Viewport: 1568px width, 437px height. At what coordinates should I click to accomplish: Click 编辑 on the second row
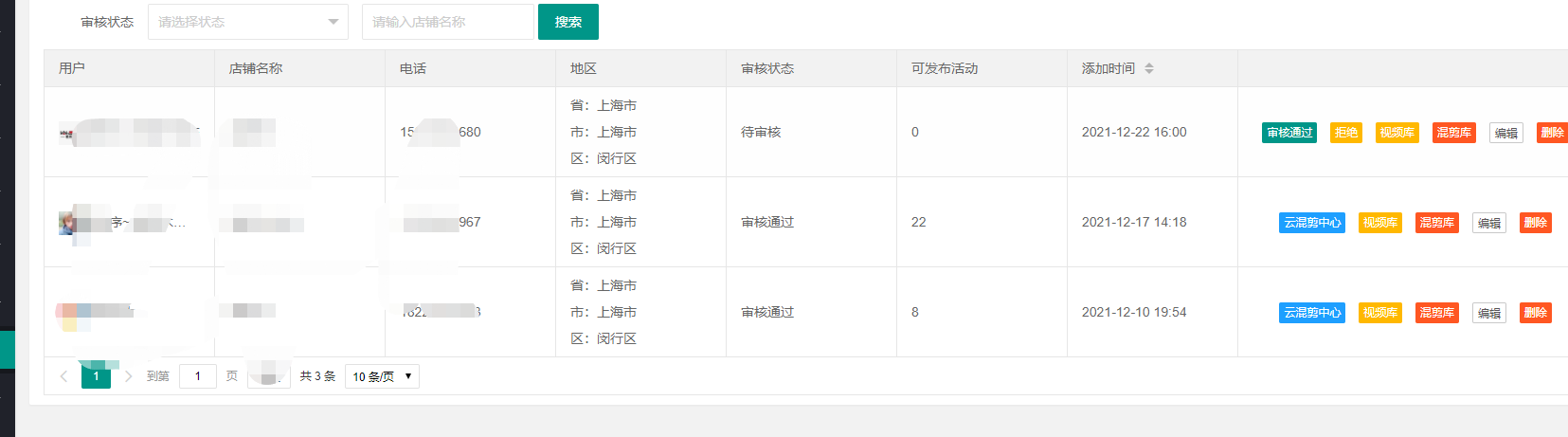coord(1488,223)
